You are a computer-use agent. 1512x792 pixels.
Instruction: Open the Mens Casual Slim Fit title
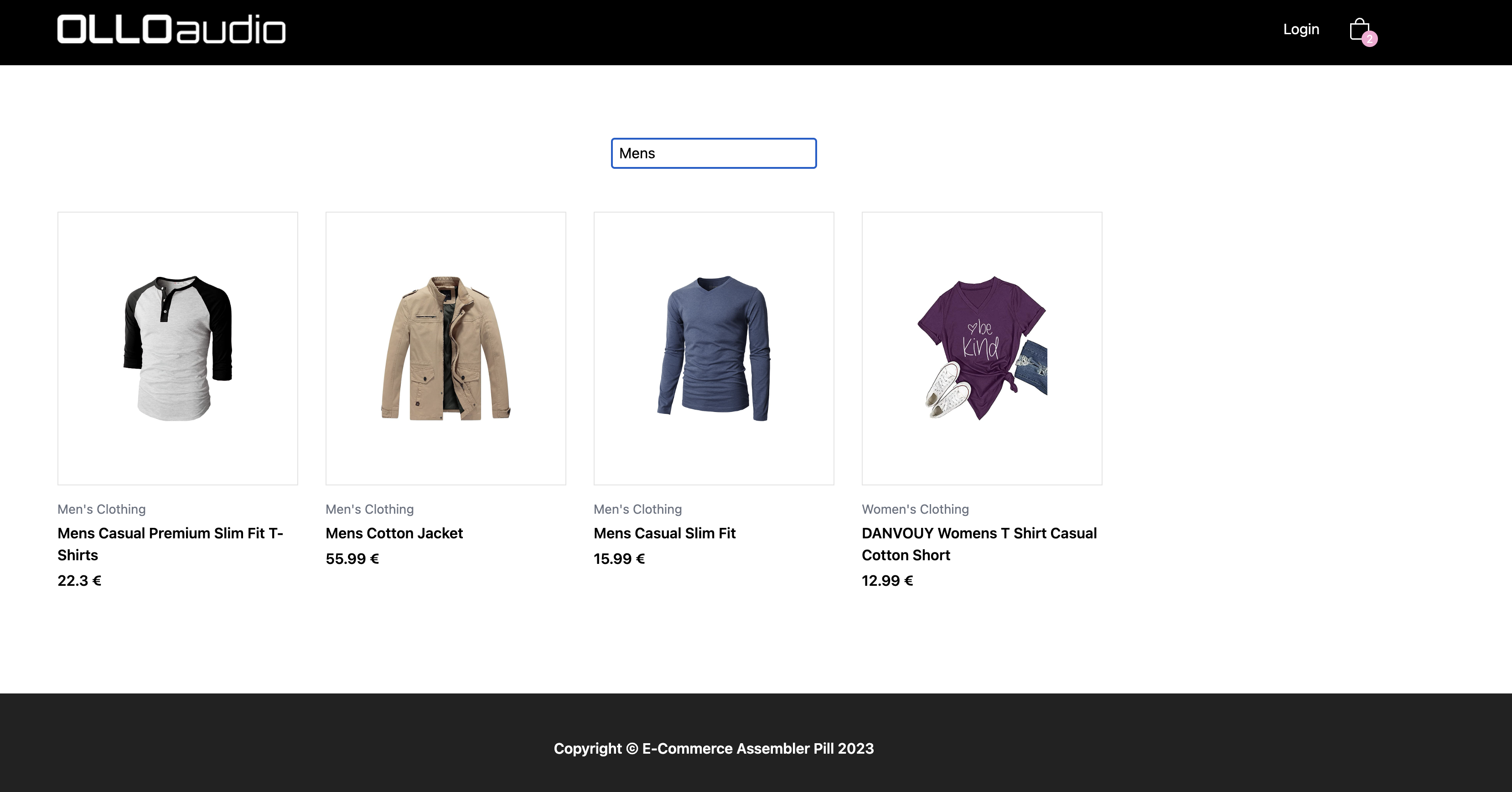point(664,533)
